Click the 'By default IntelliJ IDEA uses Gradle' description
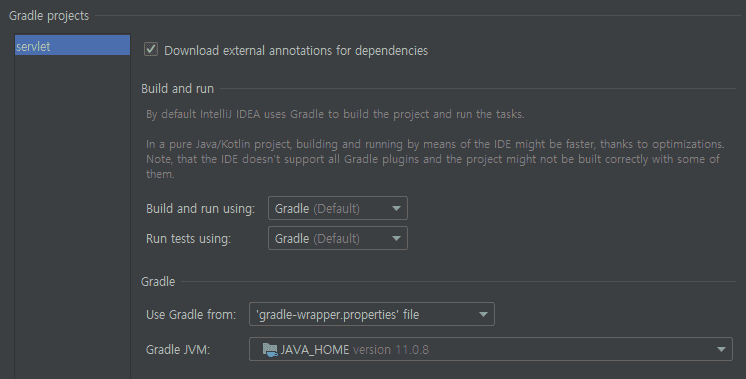 pos(335,115)
